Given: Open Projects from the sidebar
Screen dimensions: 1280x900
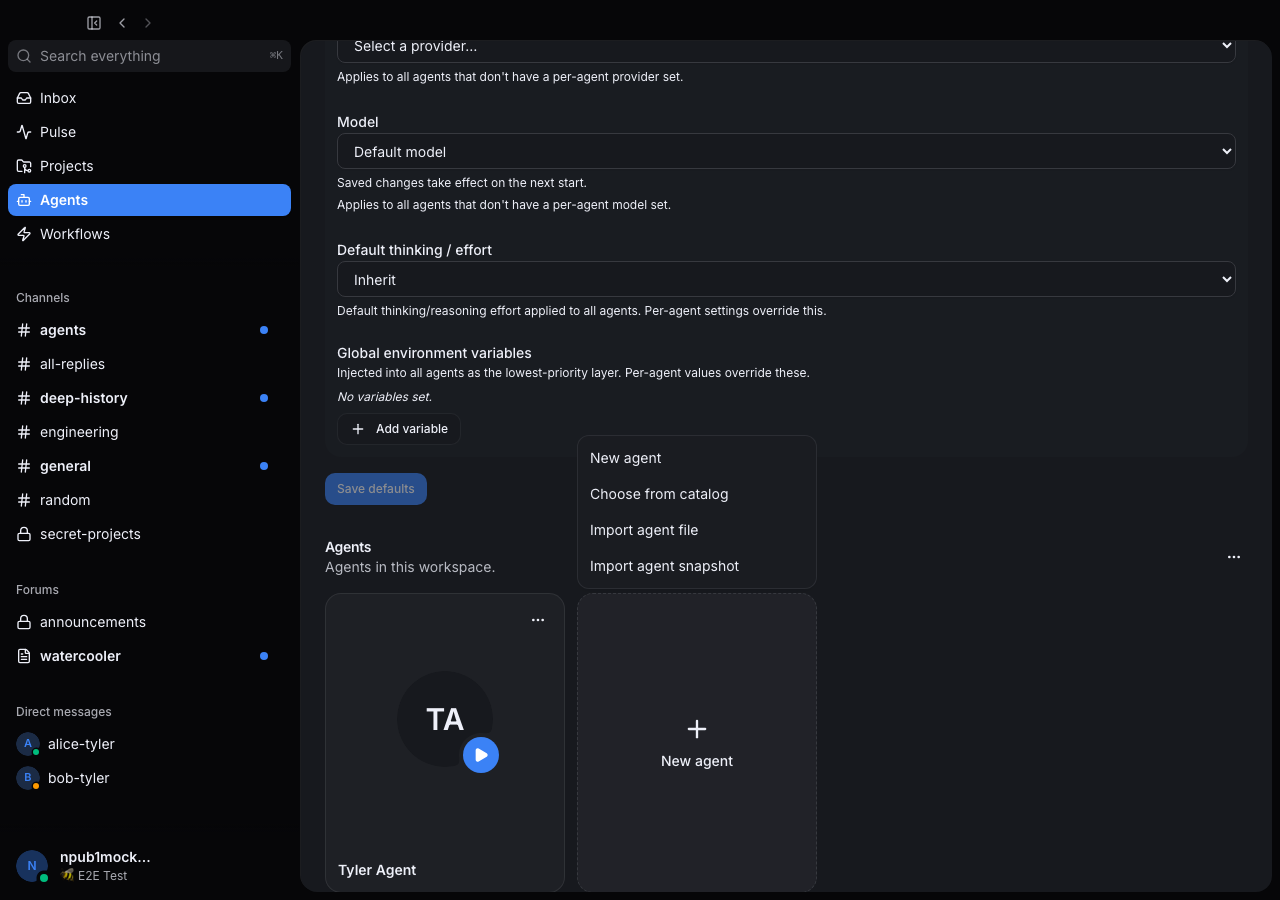Looking at the screenshot, I should [149, 166].
